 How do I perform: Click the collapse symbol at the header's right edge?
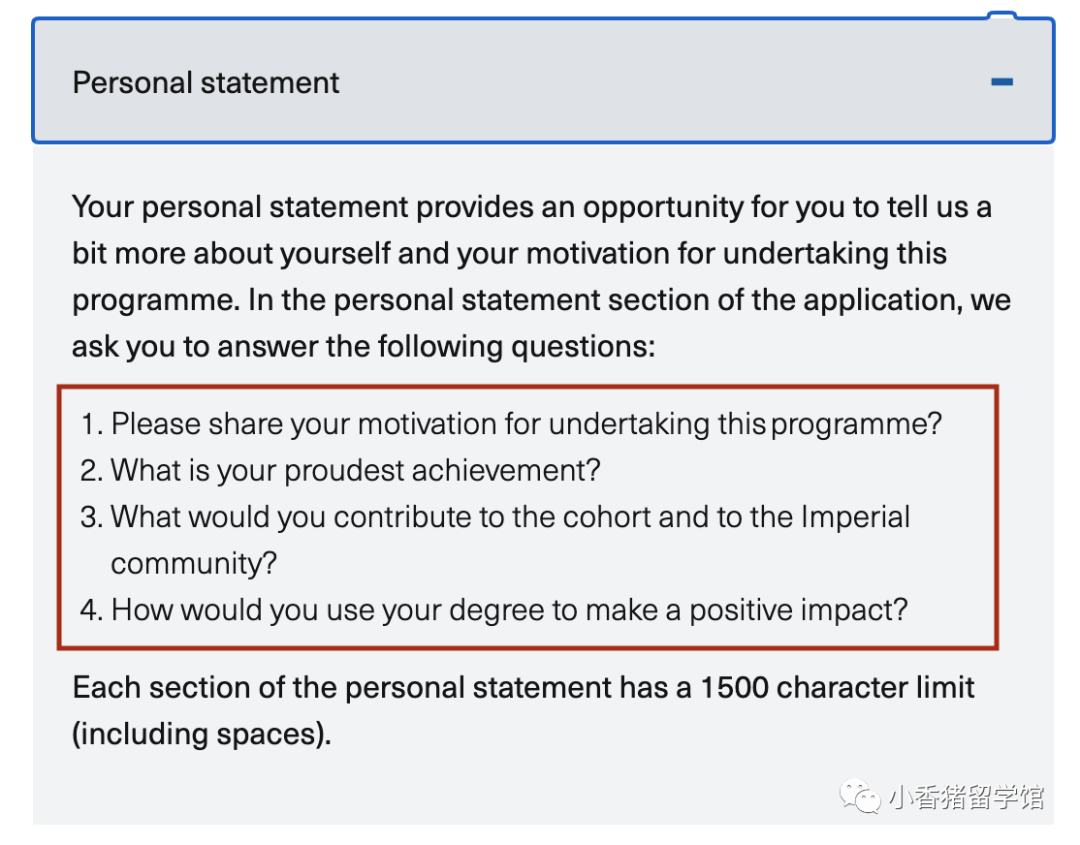(1003, 81)
